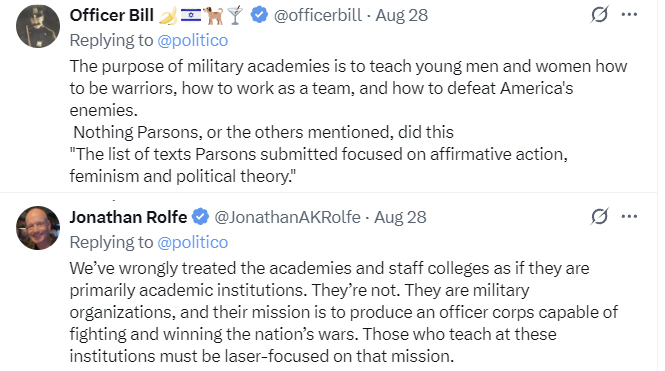Screen dimensions: 665x371
Task: Open more options menu on Jonathan Rolfe's tweet
Action: pyautogui.click(x=629, y=216)
